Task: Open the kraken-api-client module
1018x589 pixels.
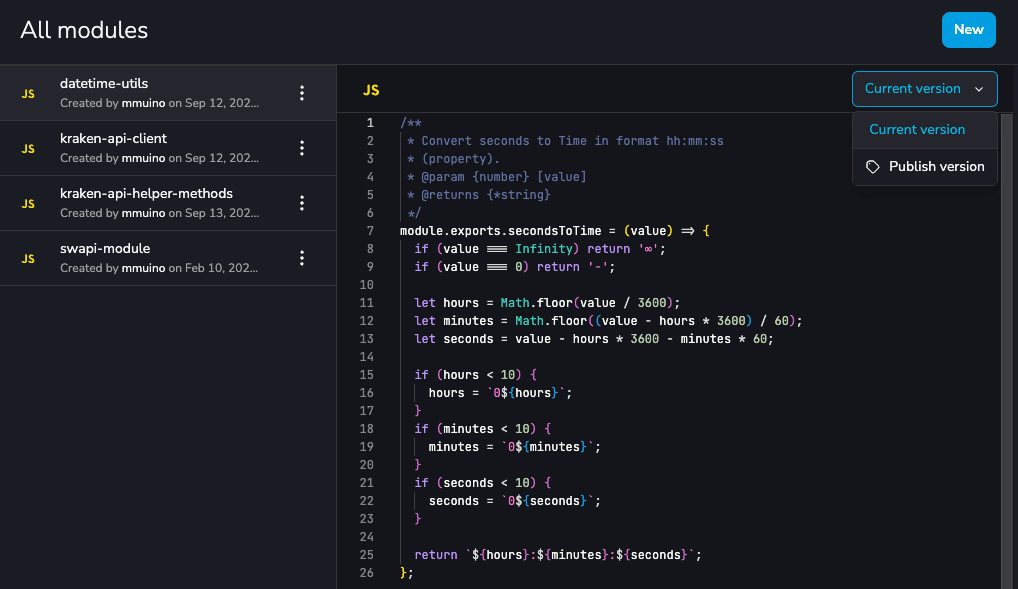Action: (x=168, y=148)
